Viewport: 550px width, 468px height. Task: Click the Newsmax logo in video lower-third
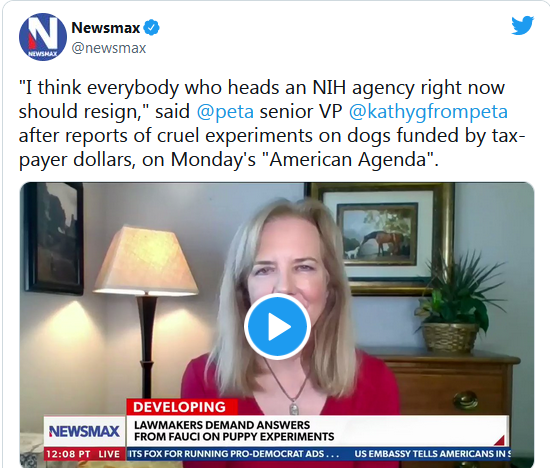click(x=84, y=431)
